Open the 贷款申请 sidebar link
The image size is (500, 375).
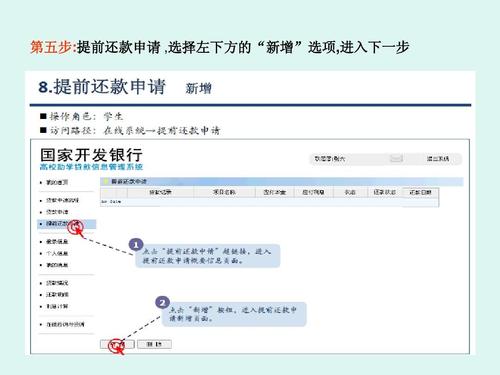(57, 212)
